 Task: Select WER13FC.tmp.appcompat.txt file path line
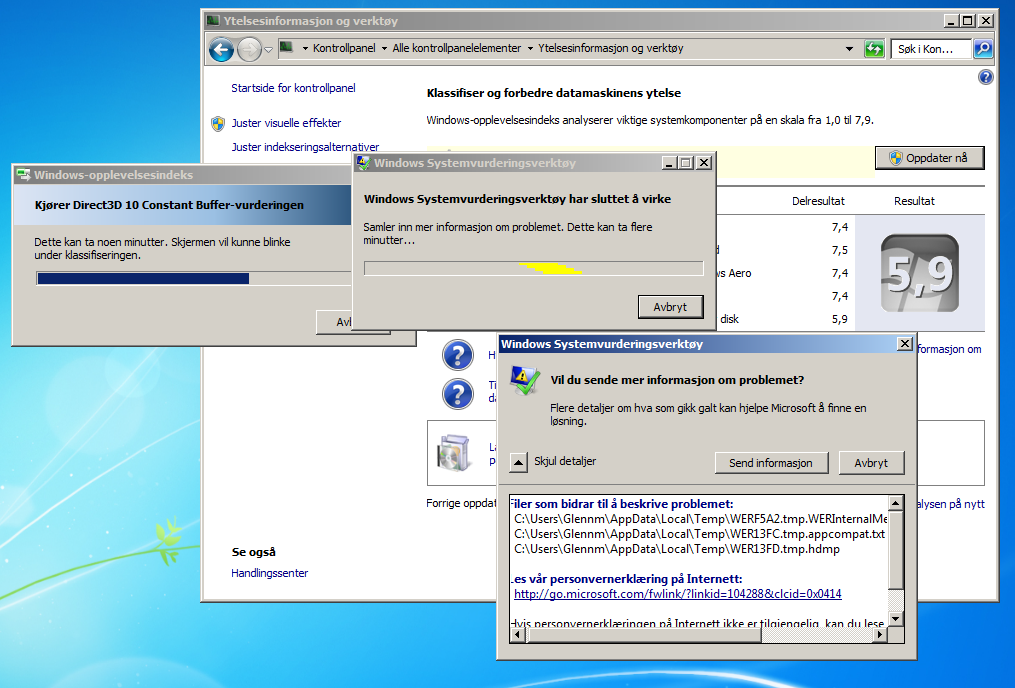click(699, 534)
